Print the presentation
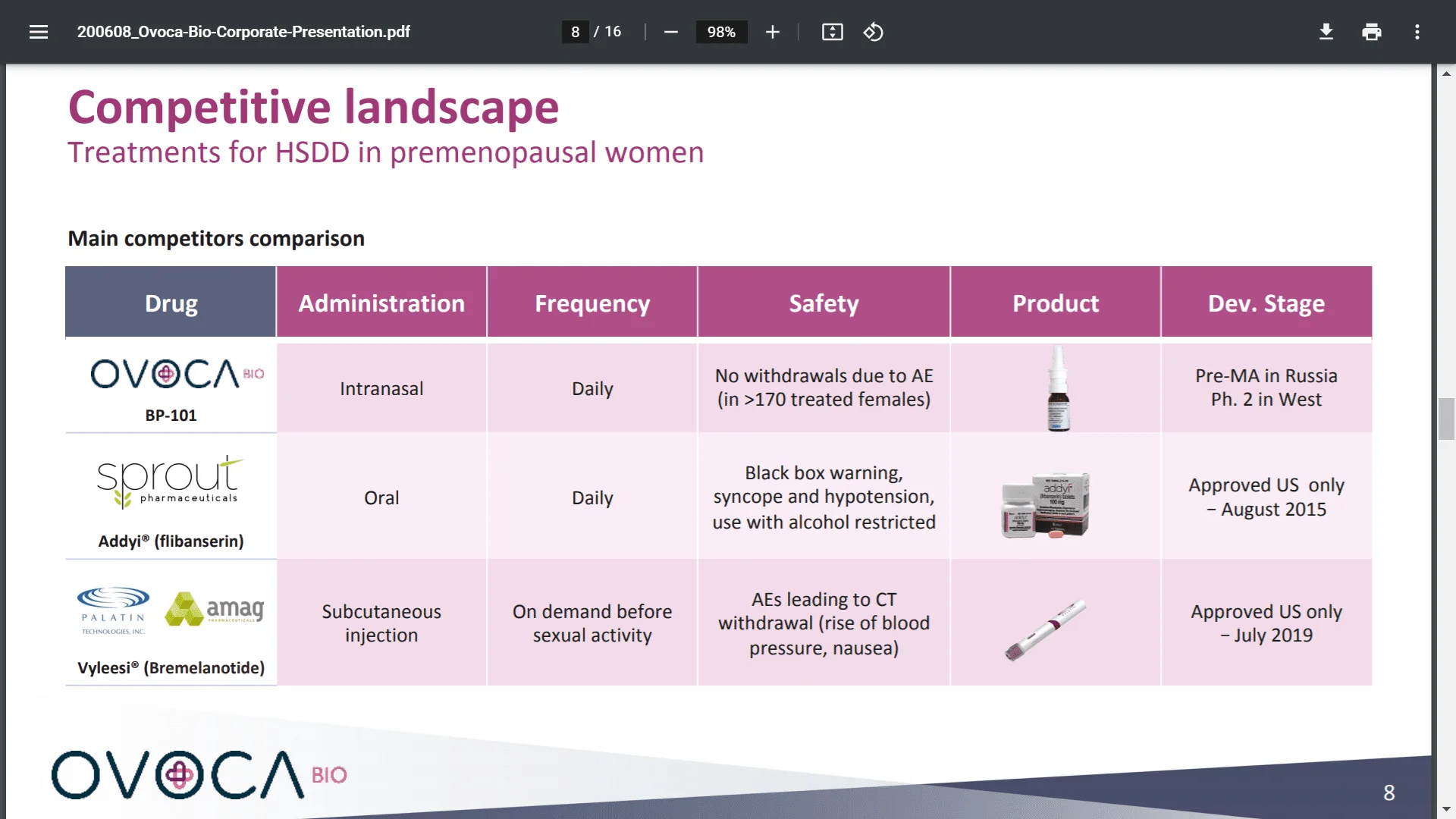The width and height of the screenshot is (1456, 819). [x=1371, y=32]
